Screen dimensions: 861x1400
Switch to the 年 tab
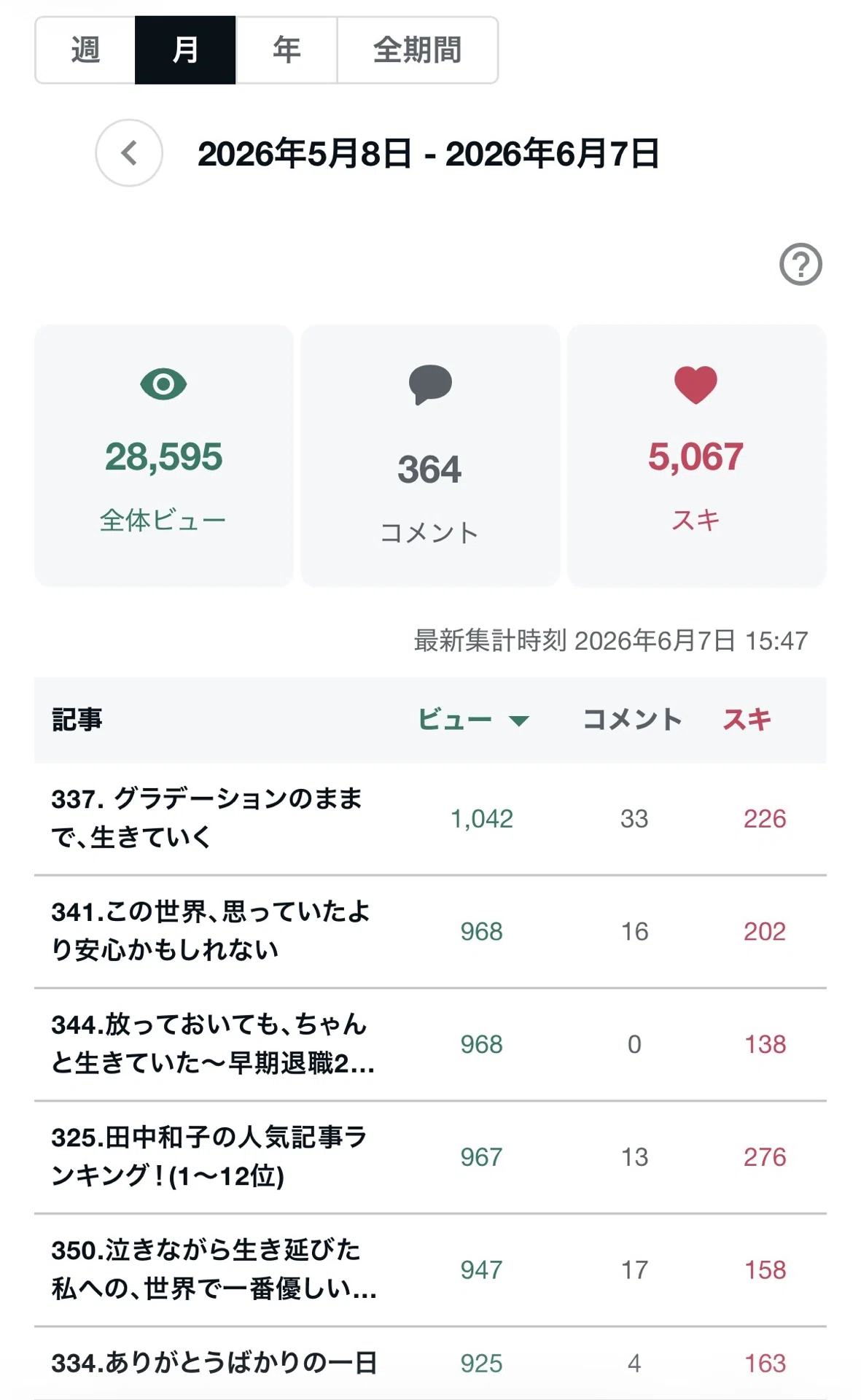(x=287, y=50)
